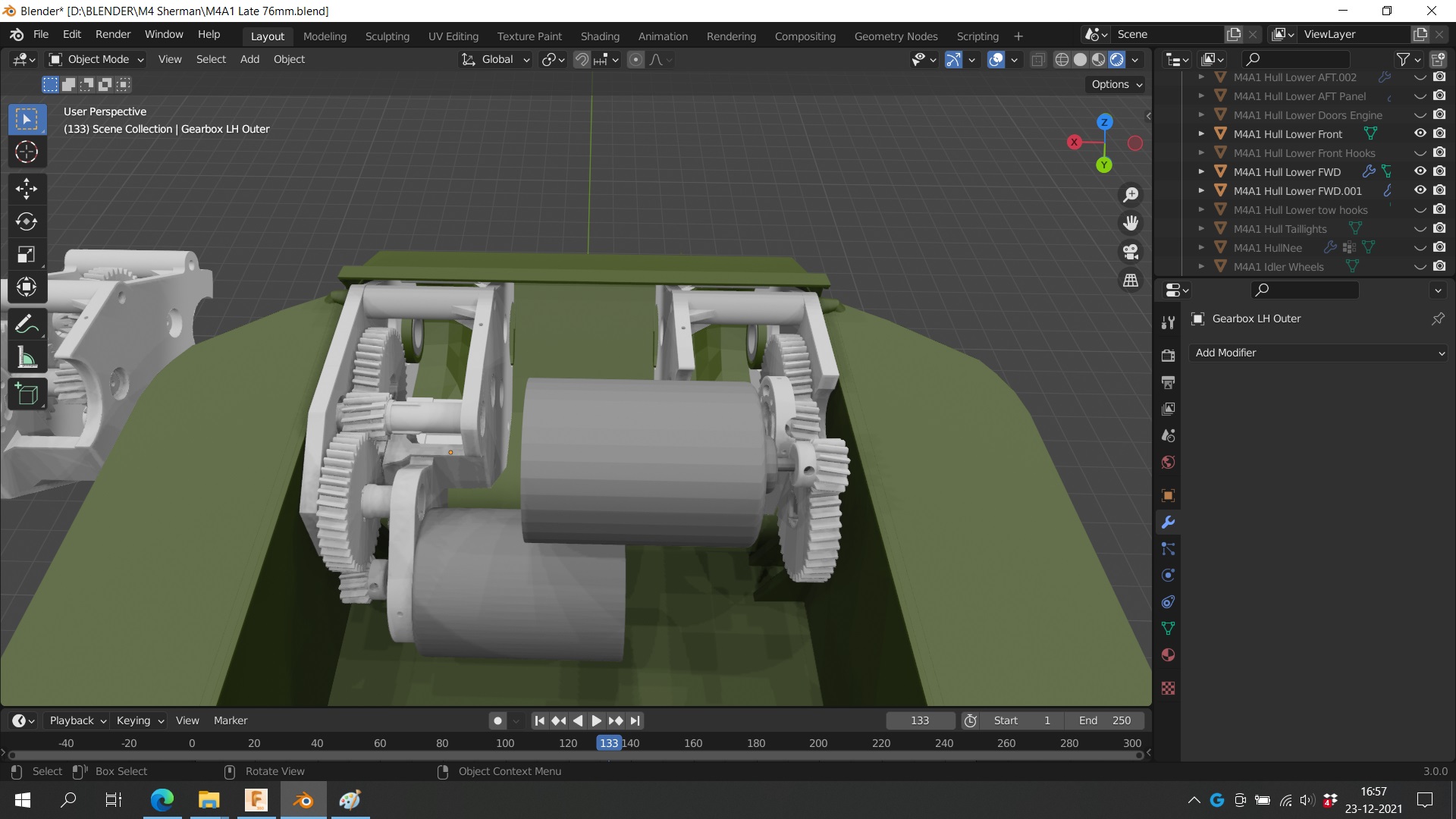Select the Scale tool
The image size is (1456, 819).
coord(27,254)
